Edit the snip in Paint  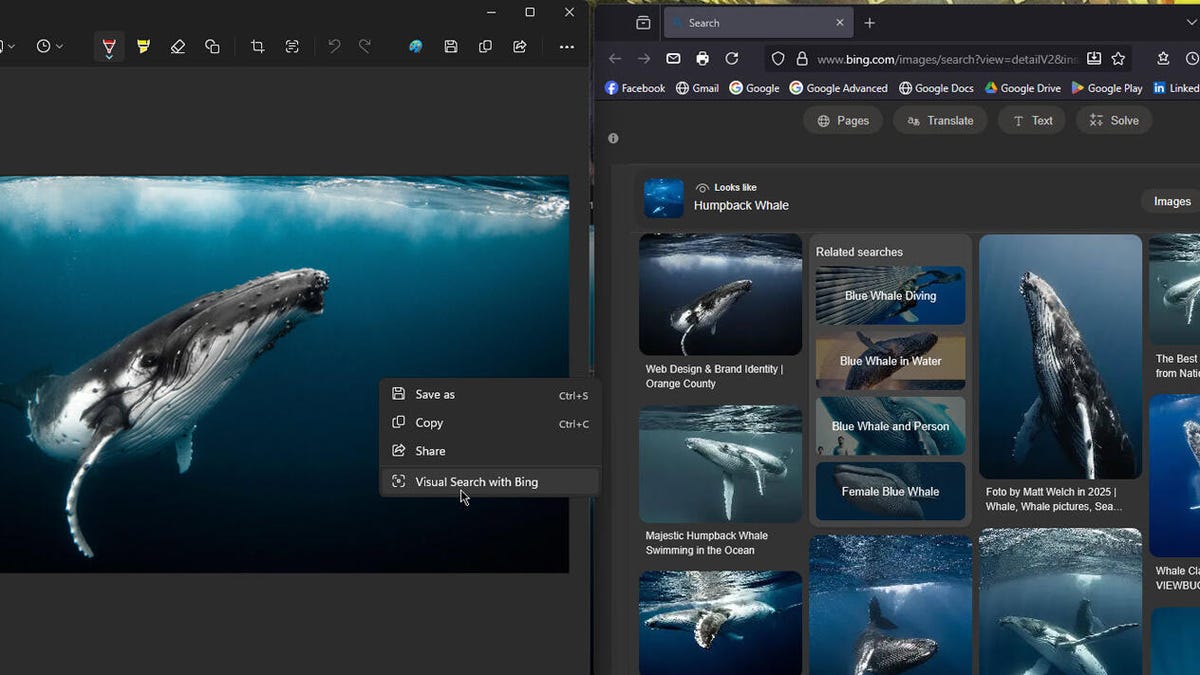[x=416, y=47]
